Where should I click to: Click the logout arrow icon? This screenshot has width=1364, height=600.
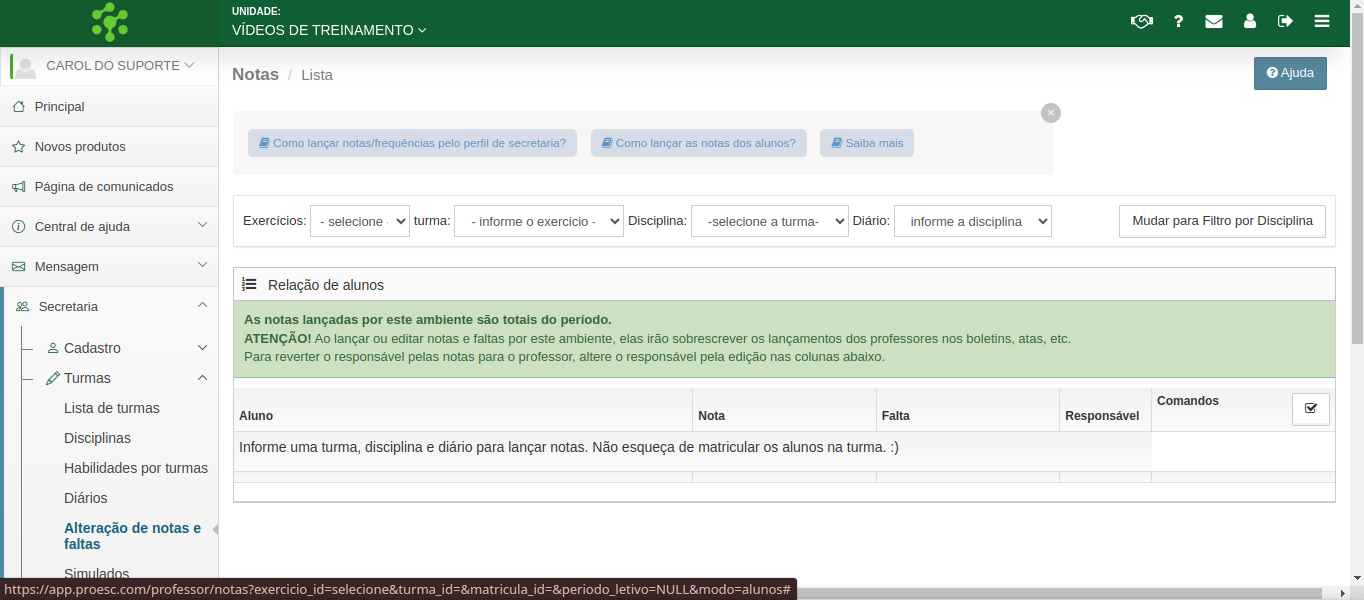1286,21
